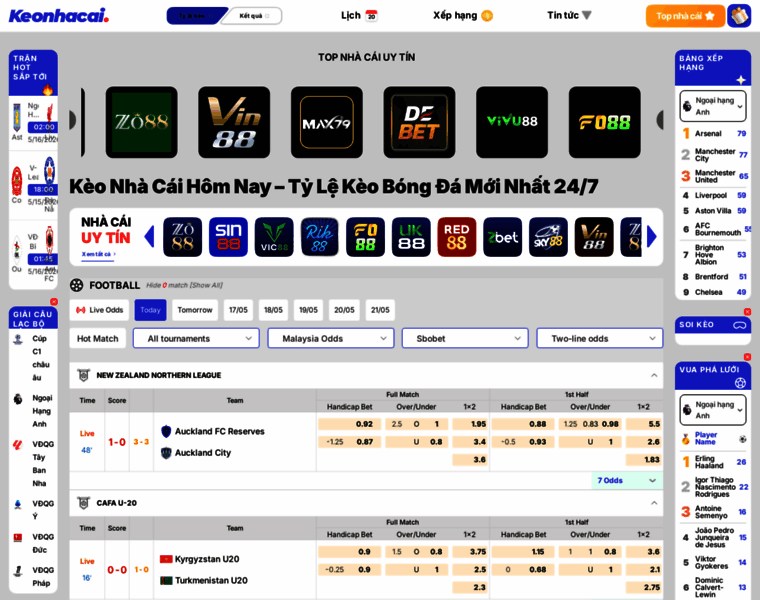Screen dimensions: 760x600
Task: Select the Today date tab
Action: point(150,310)
